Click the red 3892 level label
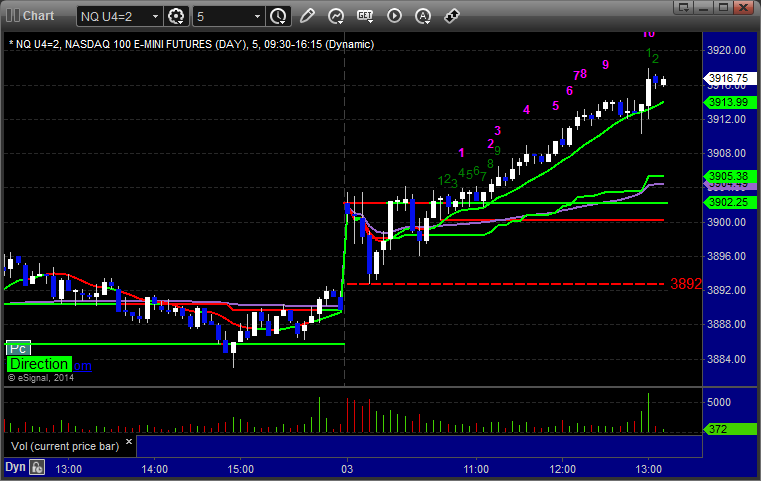761x481 pixels. [x=686, y=284]
